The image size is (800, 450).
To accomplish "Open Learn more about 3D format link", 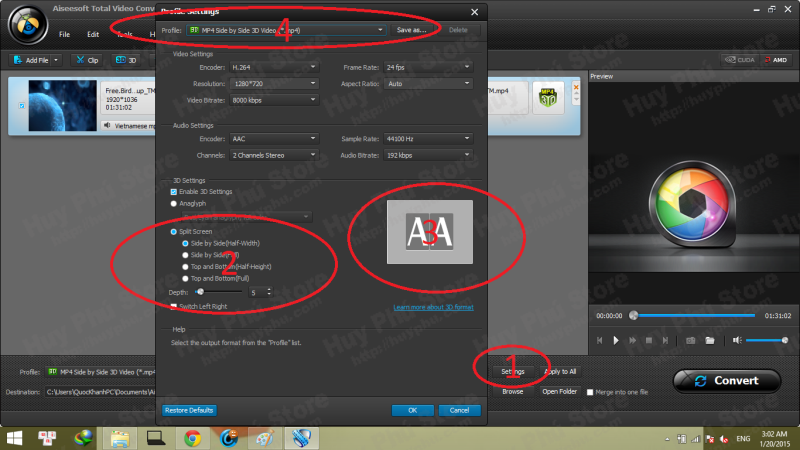I will 433,307.
